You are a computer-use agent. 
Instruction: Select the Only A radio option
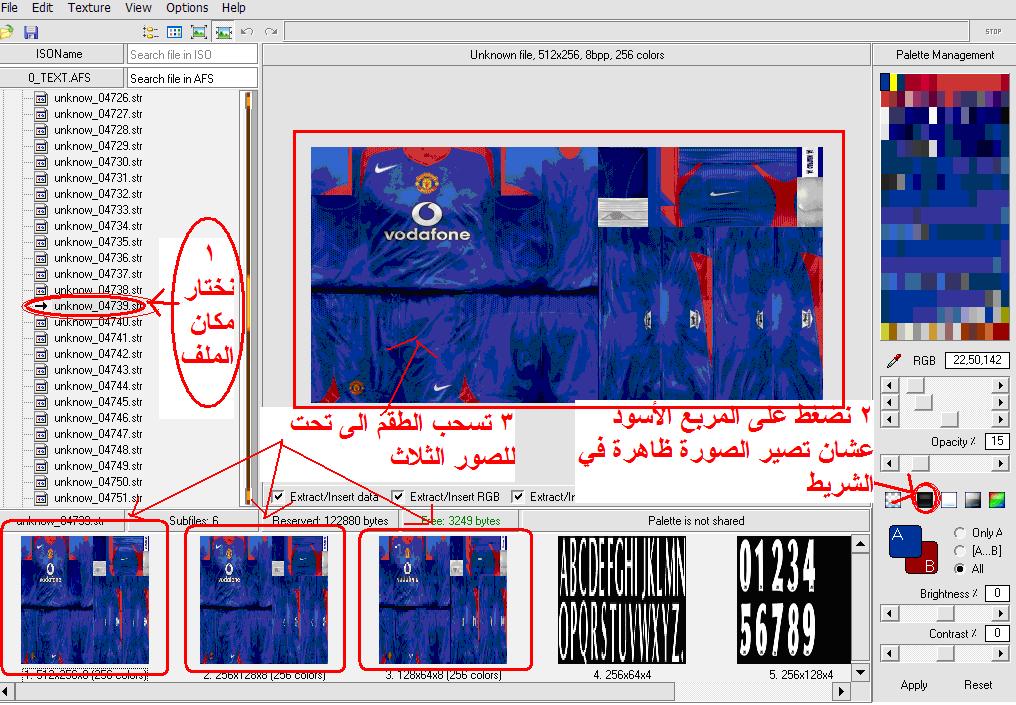[x=961, y=533]
